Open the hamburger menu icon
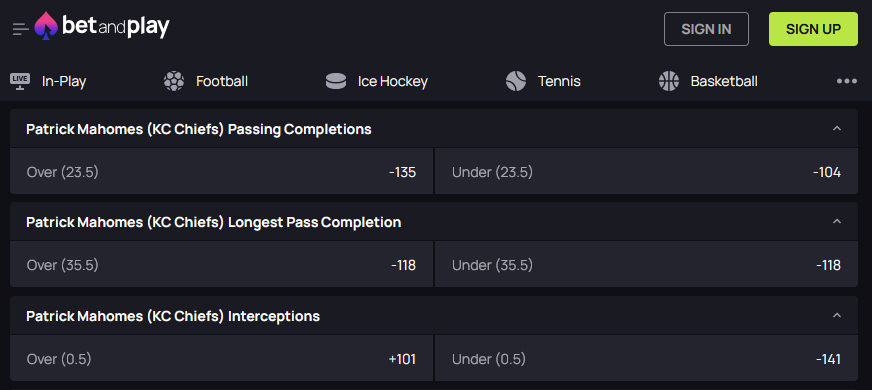The width and height of the screenshot is (872, 390). [x=21, y=29]
